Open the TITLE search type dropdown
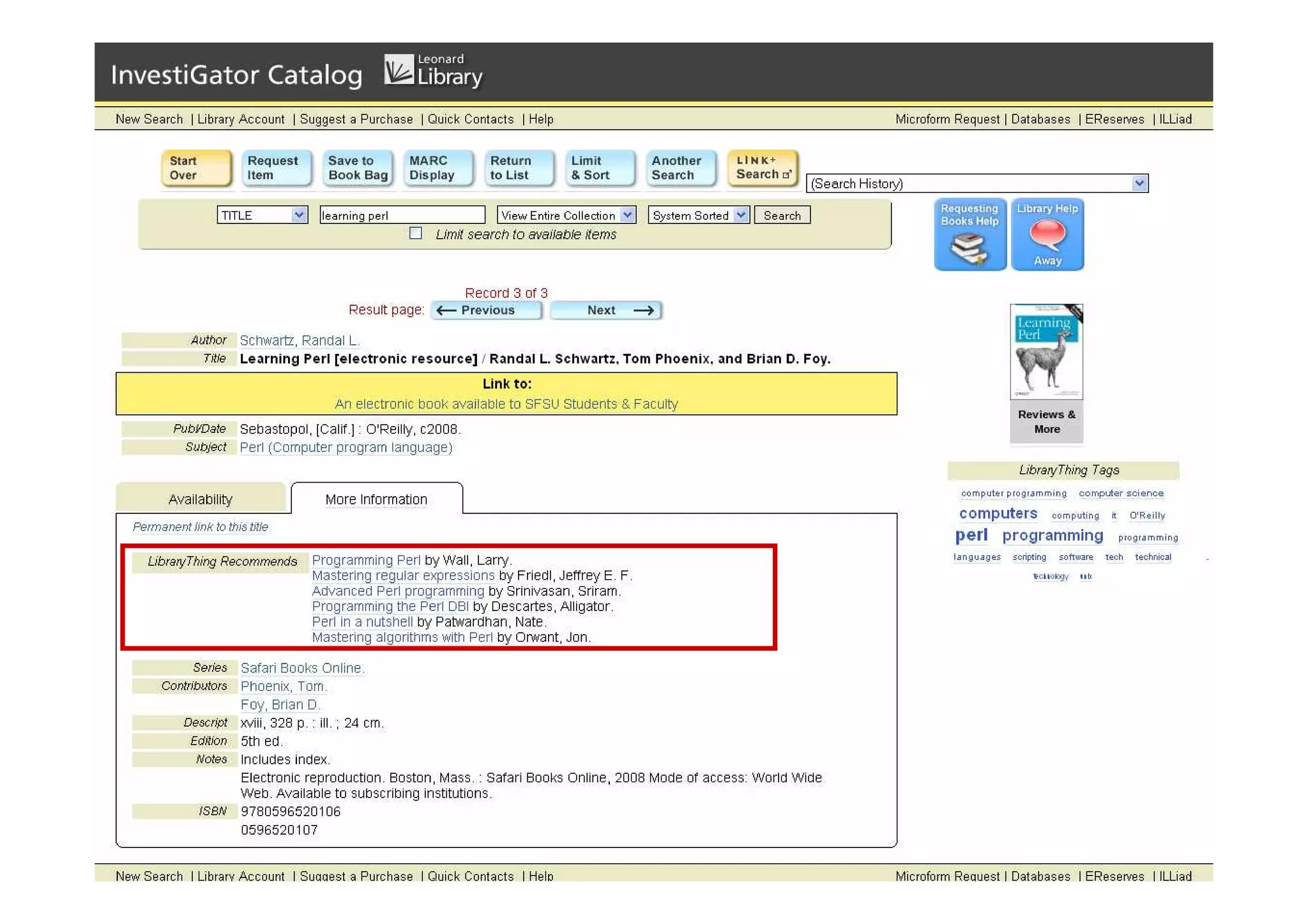1308x924 pixels. point(262,215)
